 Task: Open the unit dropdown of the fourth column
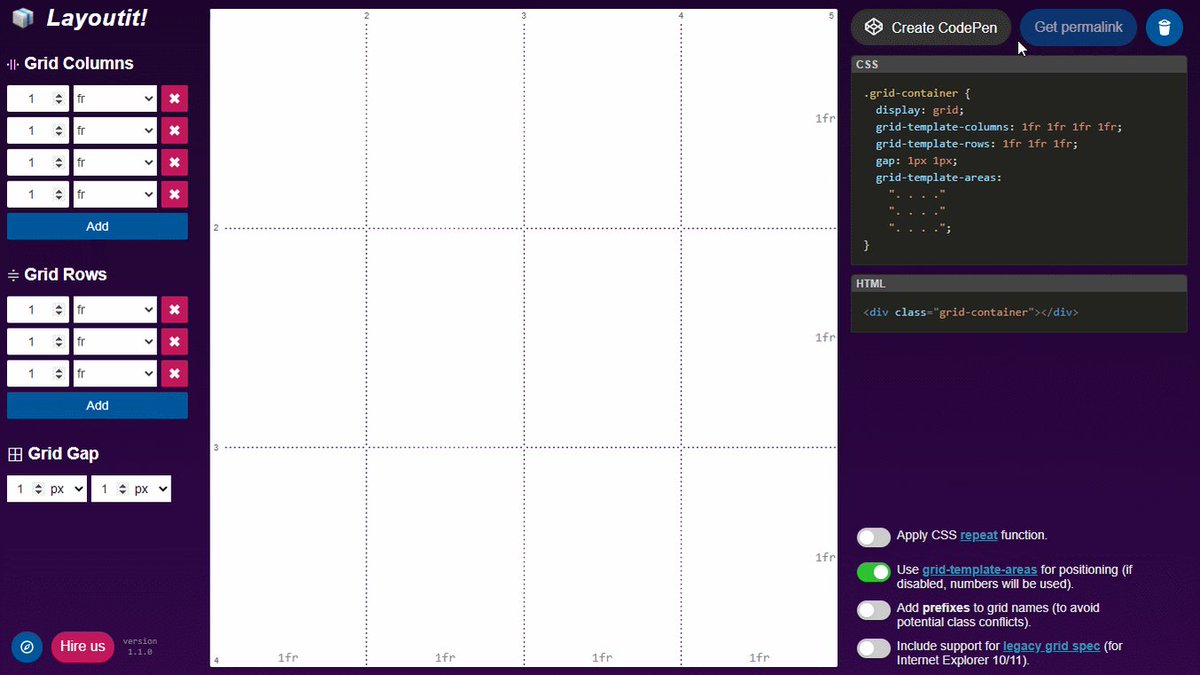pos(115,194)
